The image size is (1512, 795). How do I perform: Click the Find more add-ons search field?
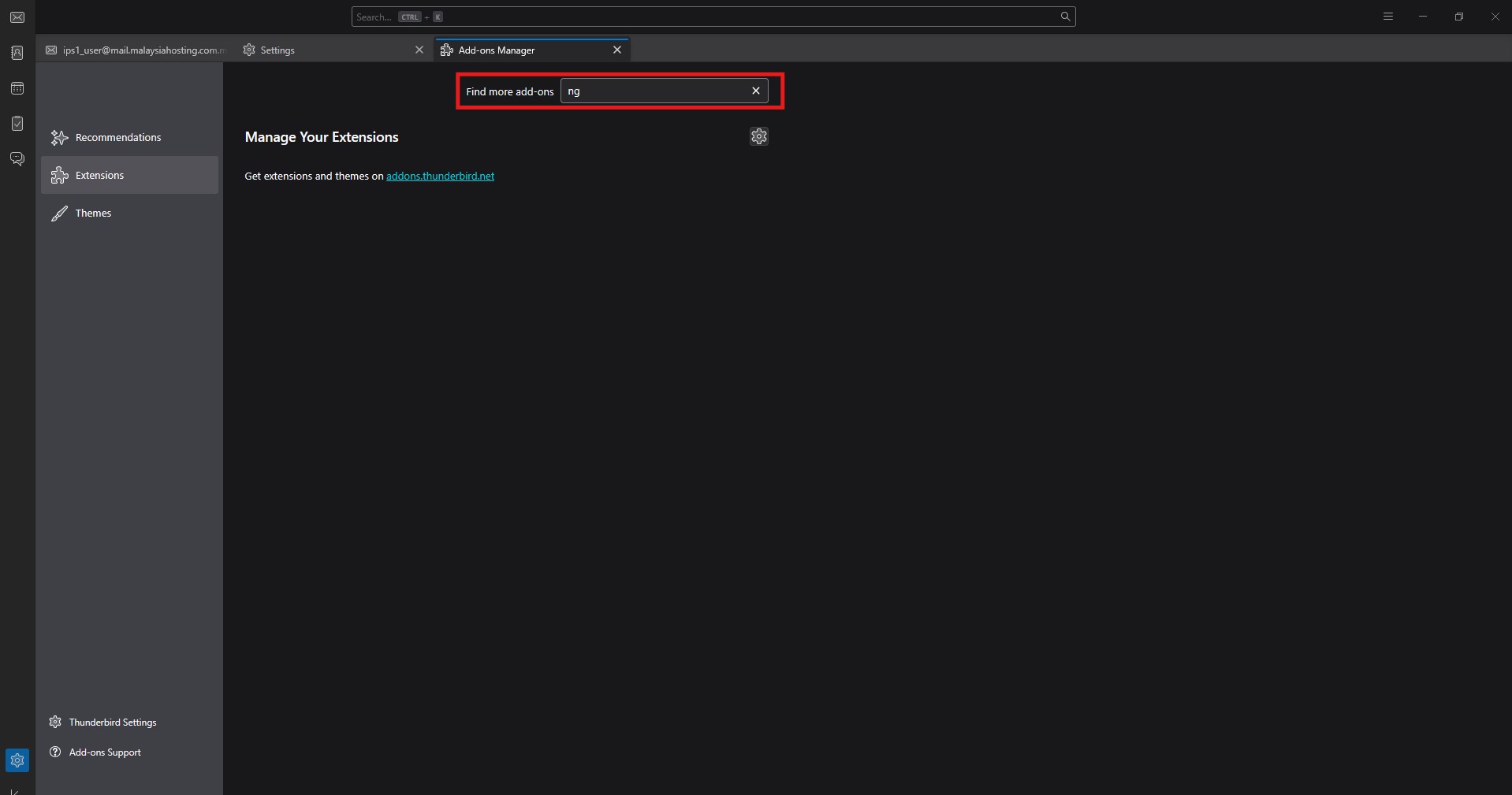point(653,91)
